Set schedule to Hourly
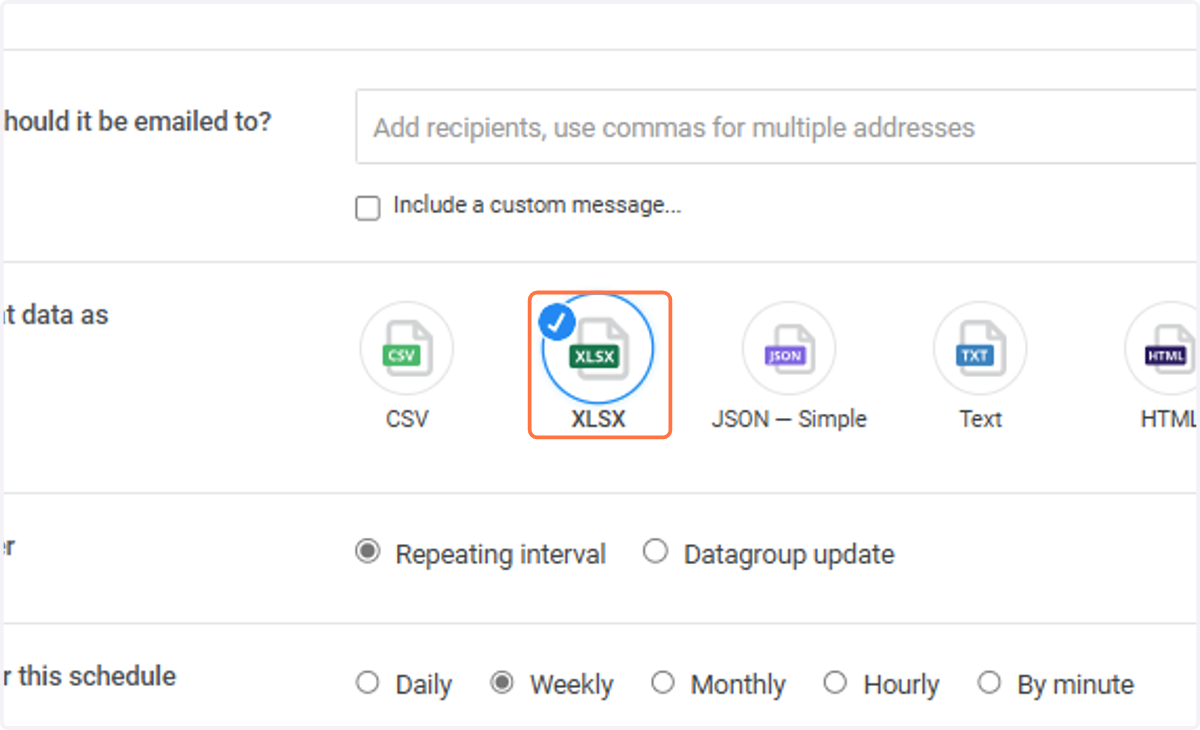The image size is (1200, 730). pos(835,683)
